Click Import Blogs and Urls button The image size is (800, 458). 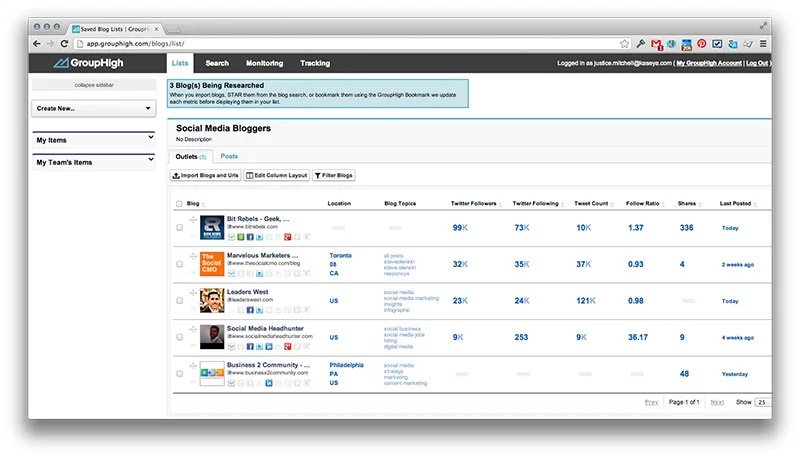206,175
